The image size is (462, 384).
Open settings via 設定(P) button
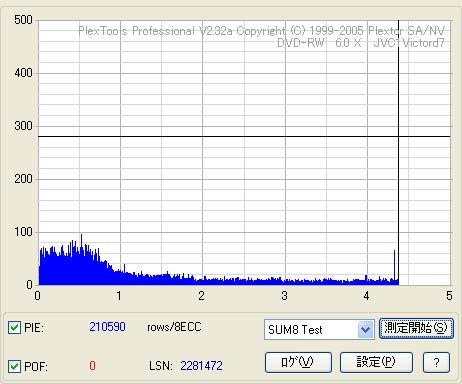[376, 362]
